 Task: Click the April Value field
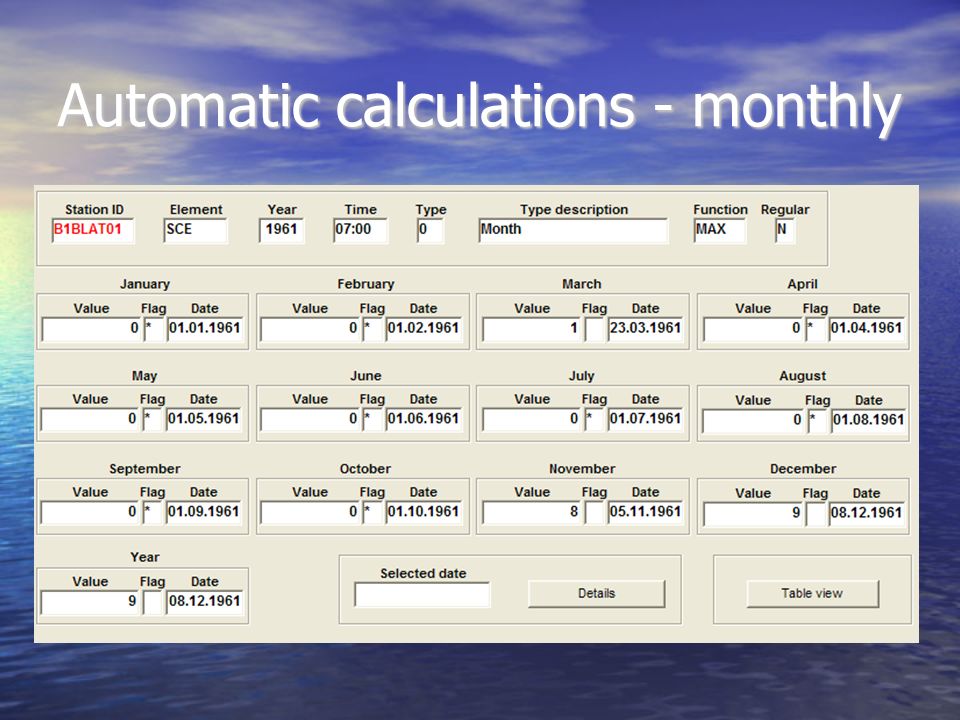(x=753, y=329)
